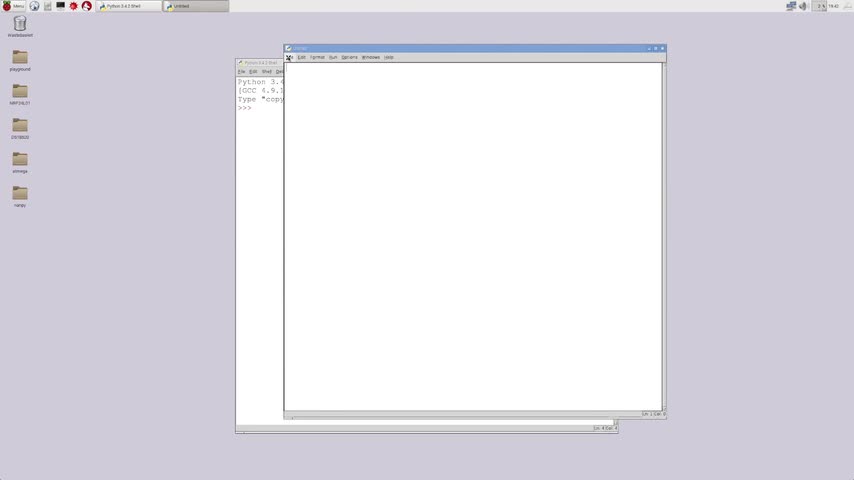Viewport: 854px width, 480px height.
Task: Open Shell menu in Python Shell window
Action: coord(266,71)
